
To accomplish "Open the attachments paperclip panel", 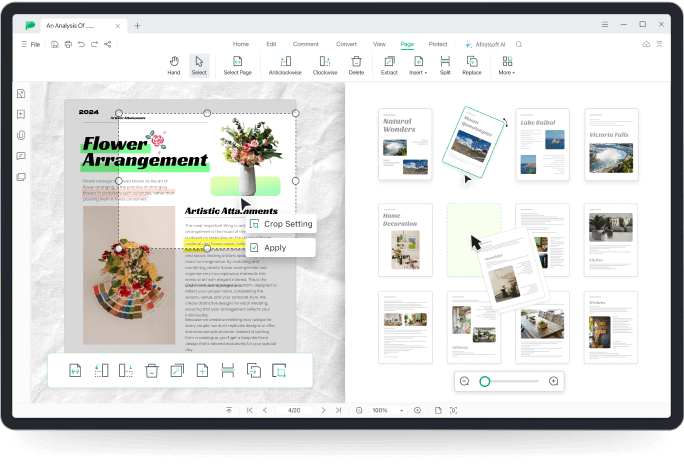I will [x=21, y=135].
